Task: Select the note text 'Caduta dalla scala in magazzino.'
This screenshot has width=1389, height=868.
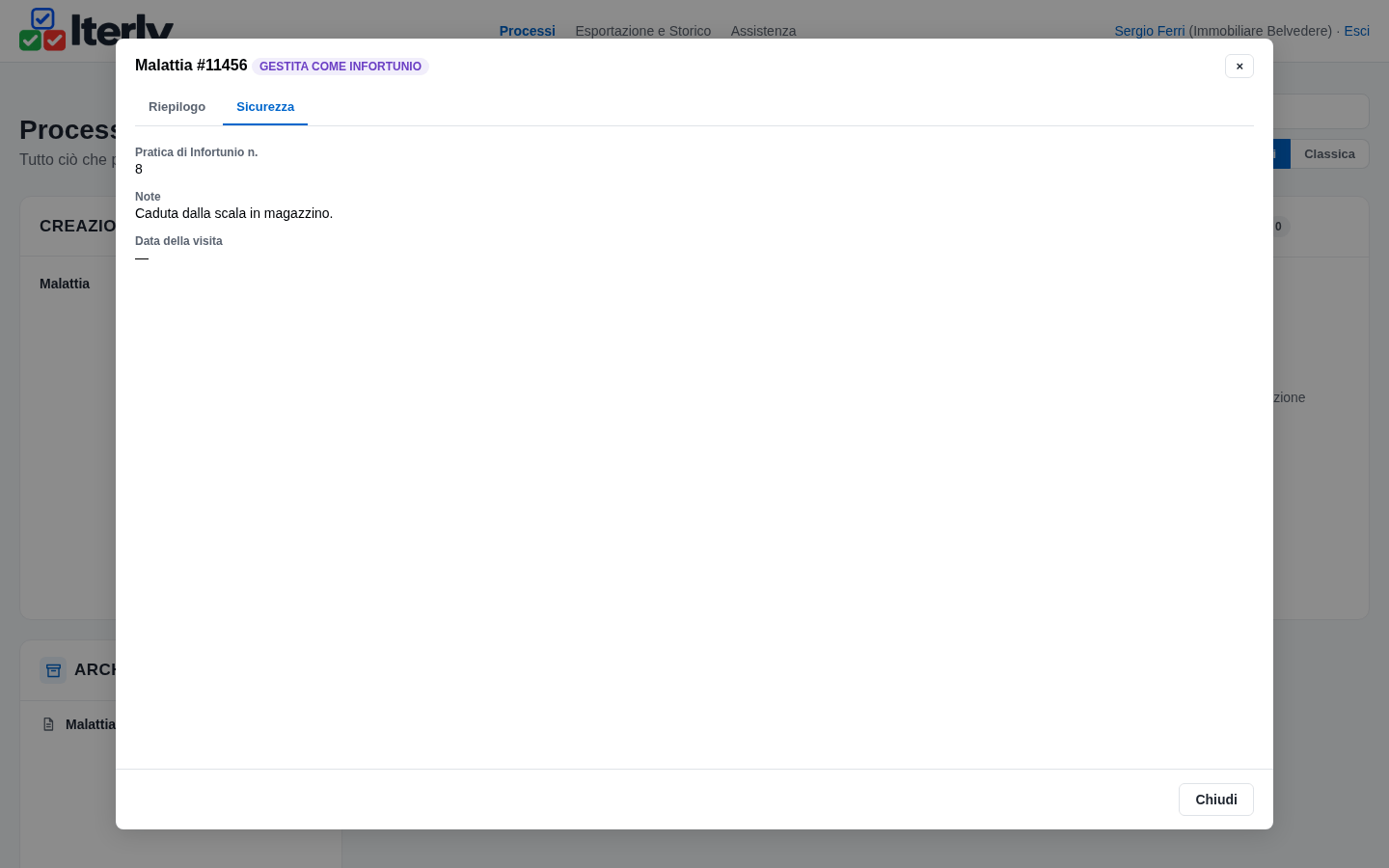Action: coord(234,213)
